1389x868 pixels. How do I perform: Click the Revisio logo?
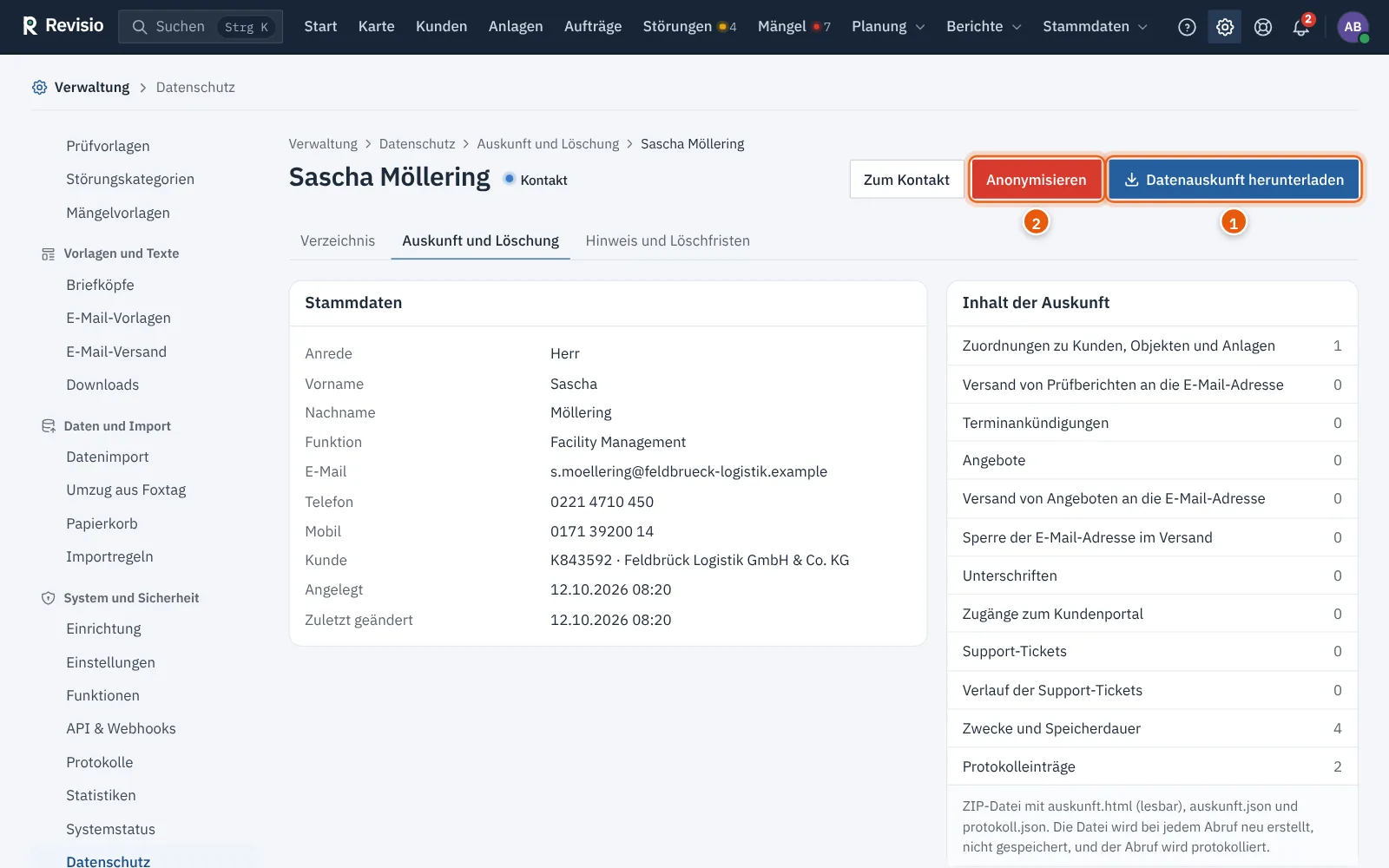63,26
